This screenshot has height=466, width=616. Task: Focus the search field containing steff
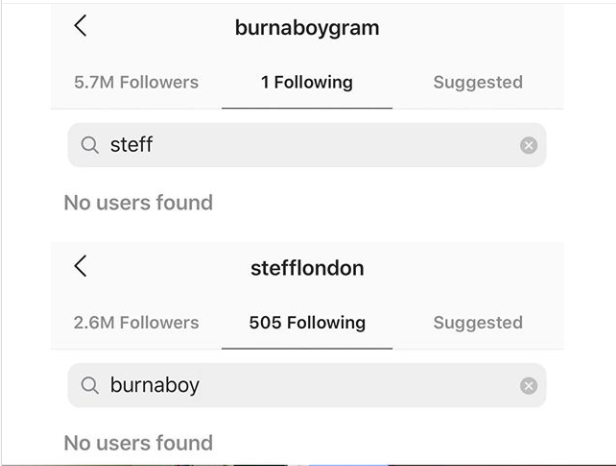[307, 145]
